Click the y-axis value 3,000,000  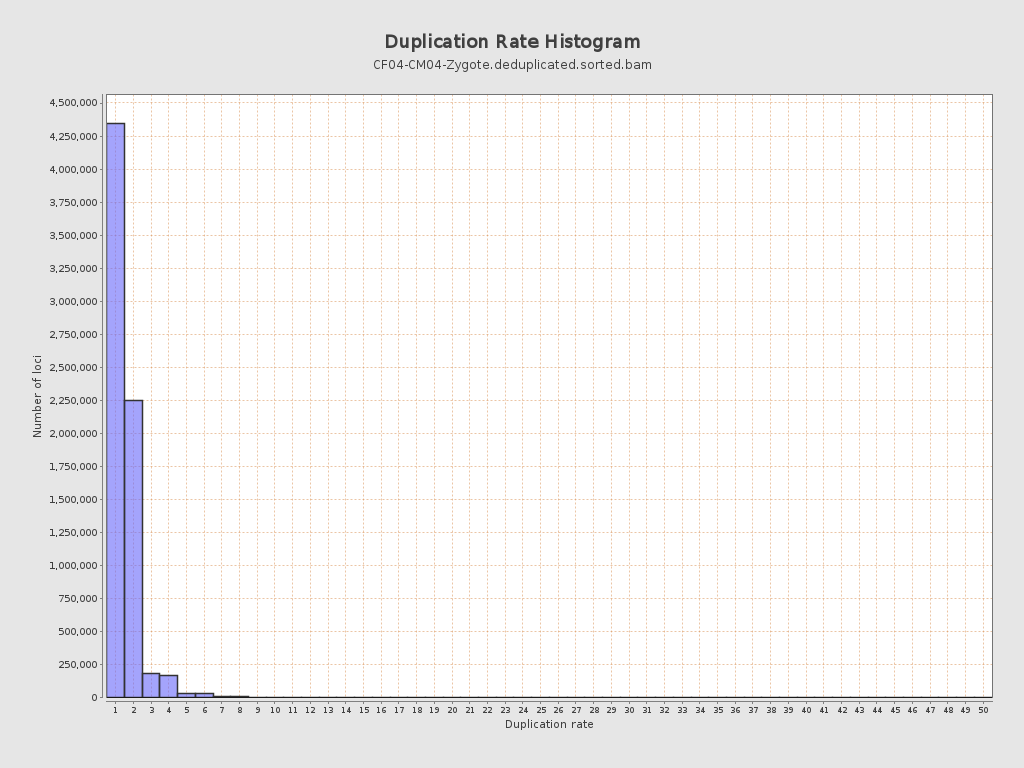[x=74, y=301]
